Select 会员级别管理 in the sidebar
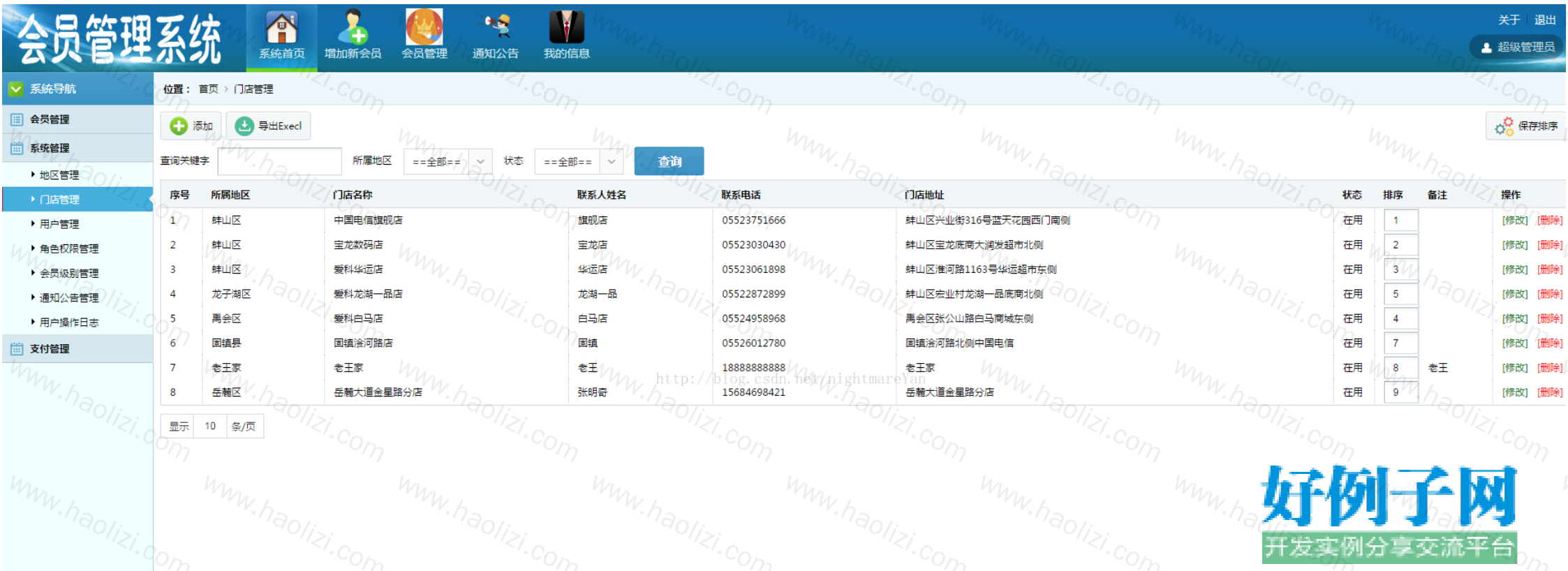This screenshot has height=571, width=1568. tap(69, 273)
